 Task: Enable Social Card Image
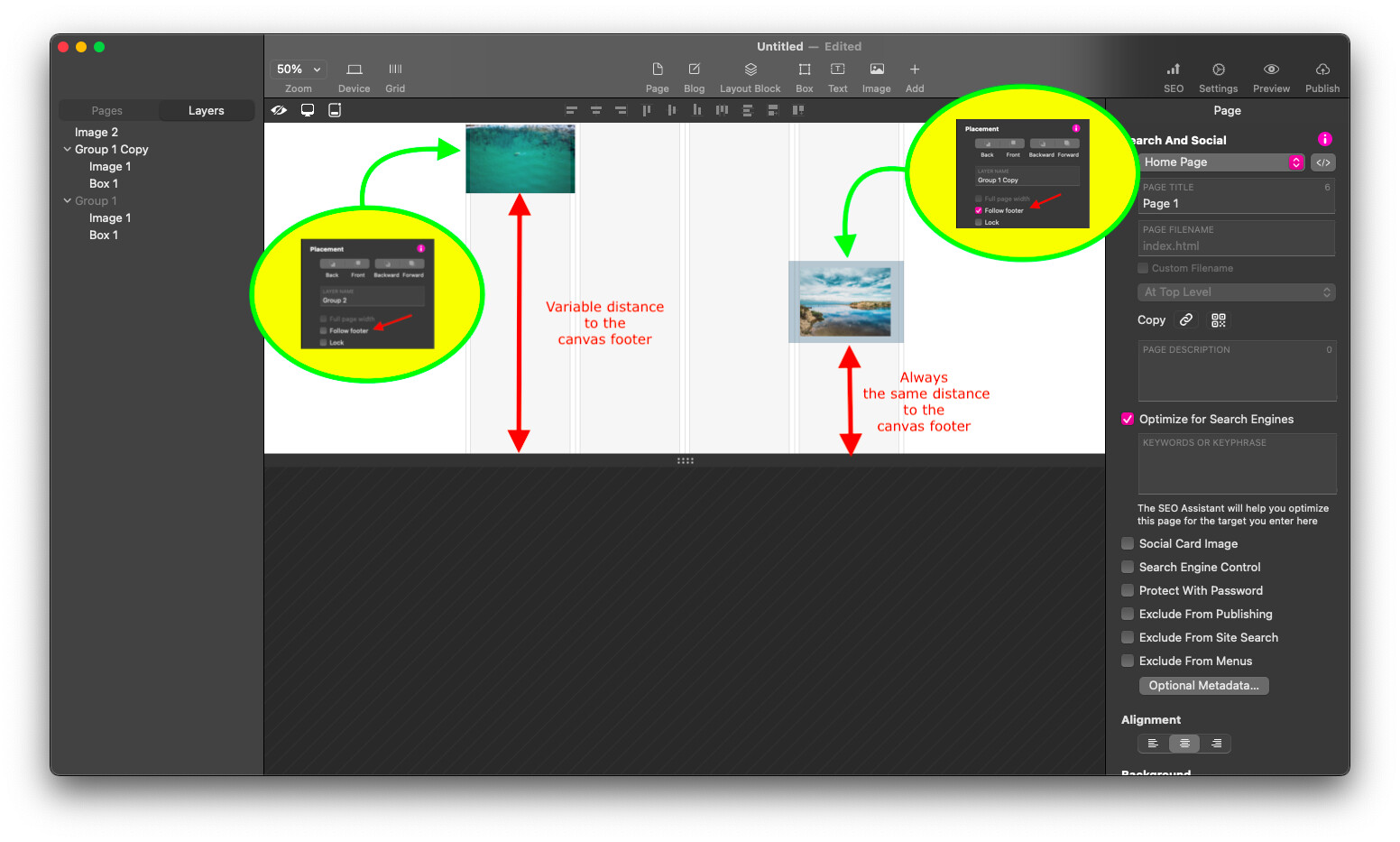1128,543
